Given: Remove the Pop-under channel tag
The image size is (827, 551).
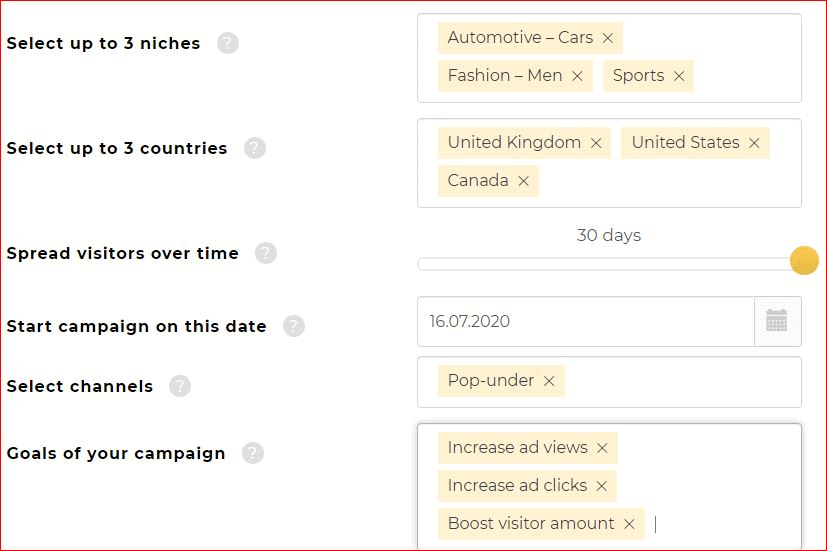Looking at the screenshot, I should 549,381.
